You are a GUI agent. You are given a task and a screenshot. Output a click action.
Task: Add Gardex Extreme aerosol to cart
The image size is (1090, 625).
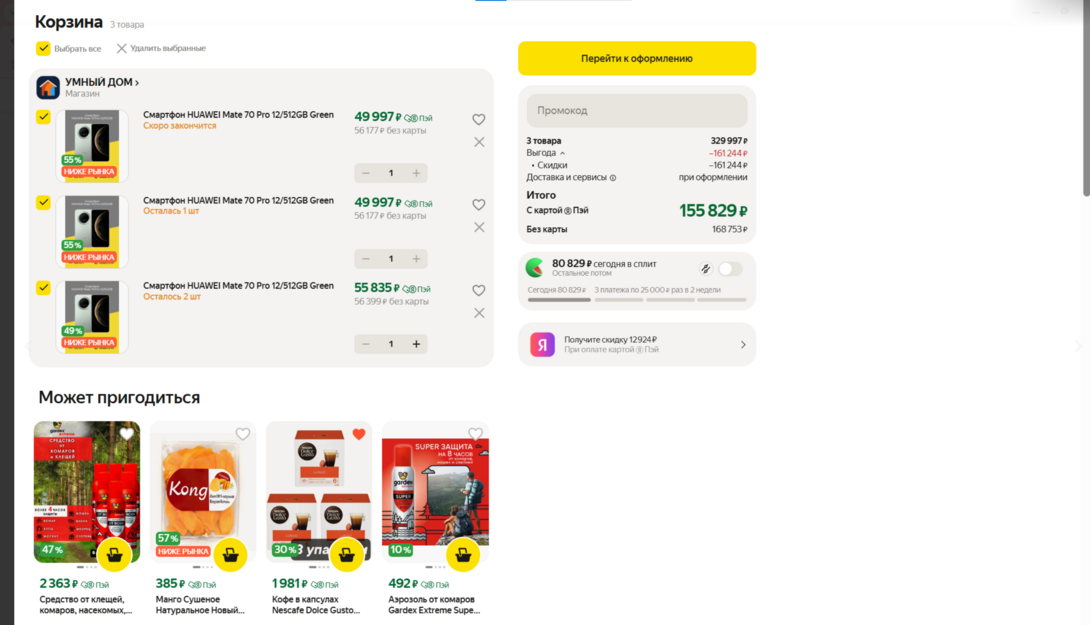[463, 554]
